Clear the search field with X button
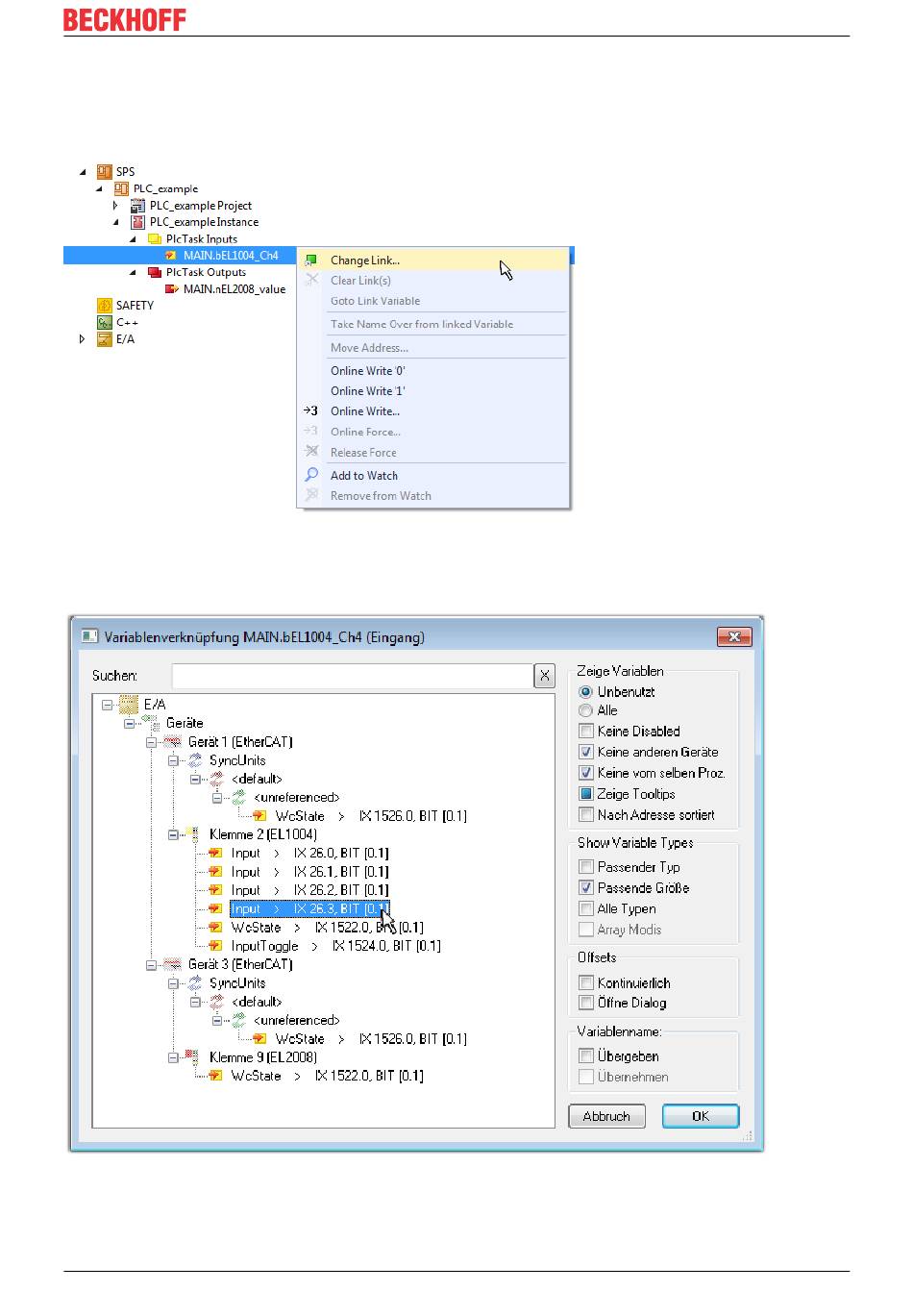This screenshot has width=913, height=1316. tap(545, 676)
